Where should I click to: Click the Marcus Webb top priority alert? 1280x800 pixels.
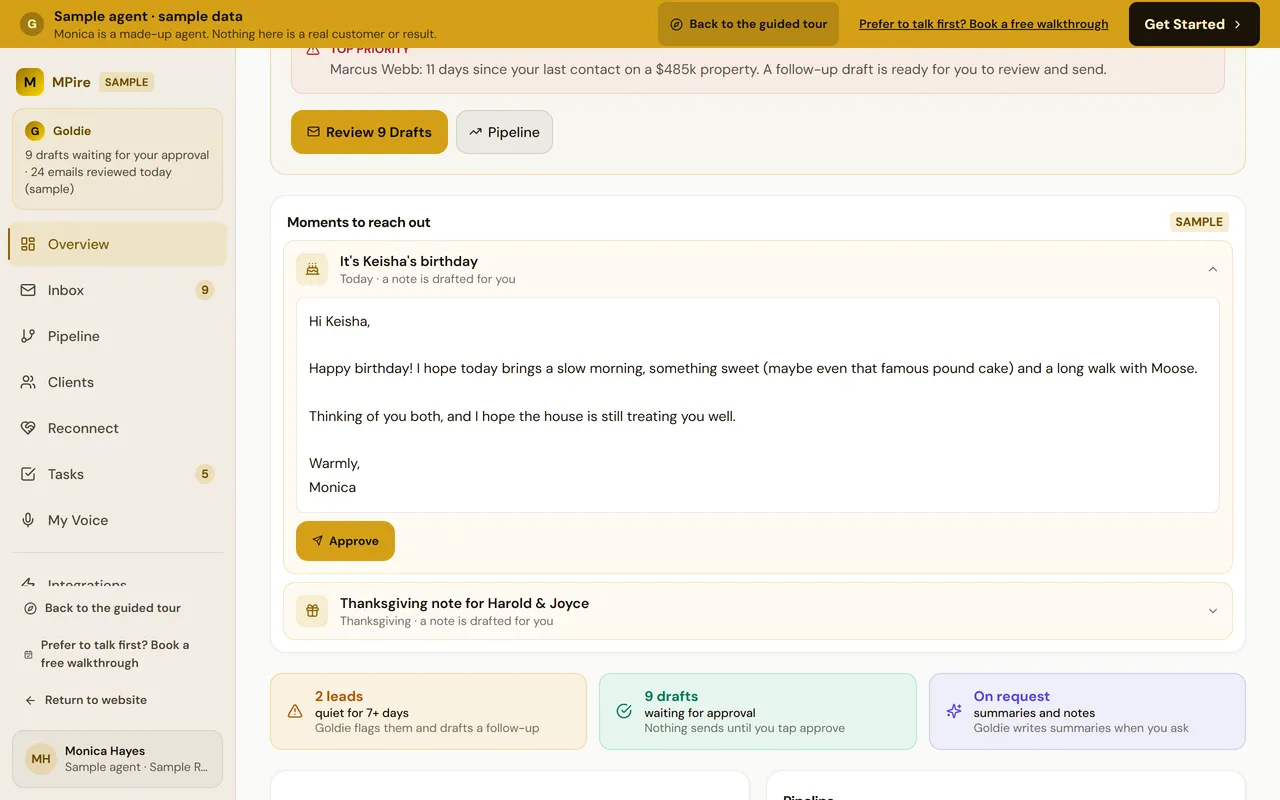click(x=758, y=69)
